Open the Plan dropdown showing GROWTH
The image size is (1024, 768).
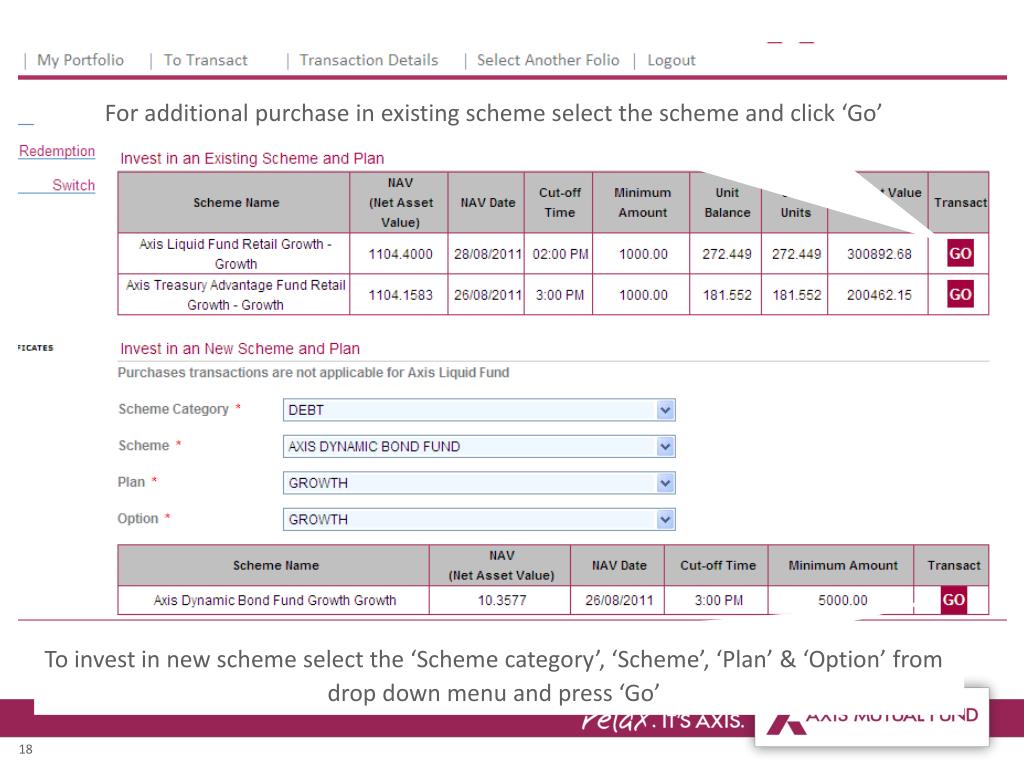coord(479,483)
